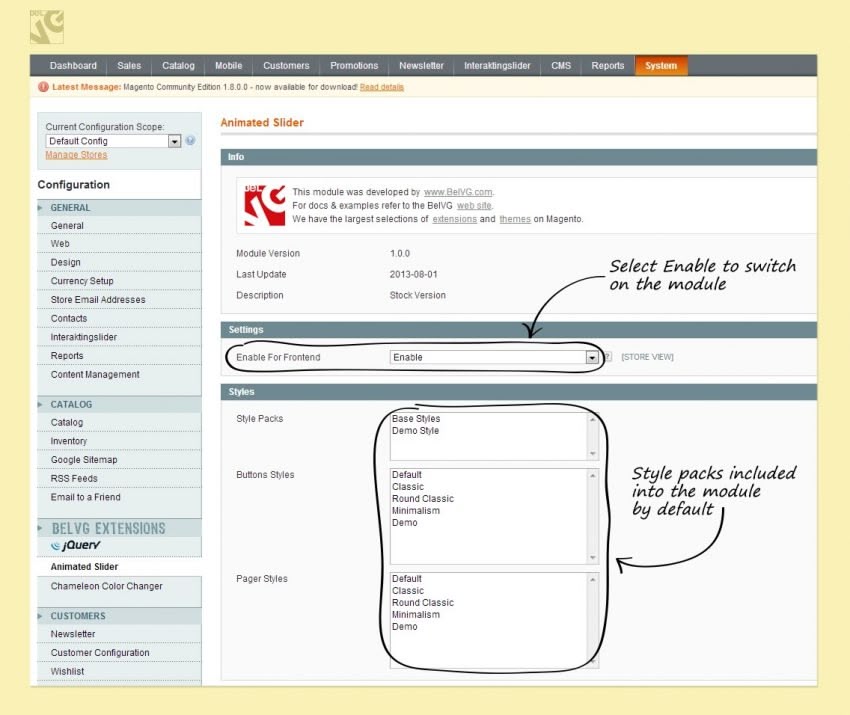This screenshot has height=715, width=850.
Task: Open the Catalog menu in top navigation
Action: (178, 66)
